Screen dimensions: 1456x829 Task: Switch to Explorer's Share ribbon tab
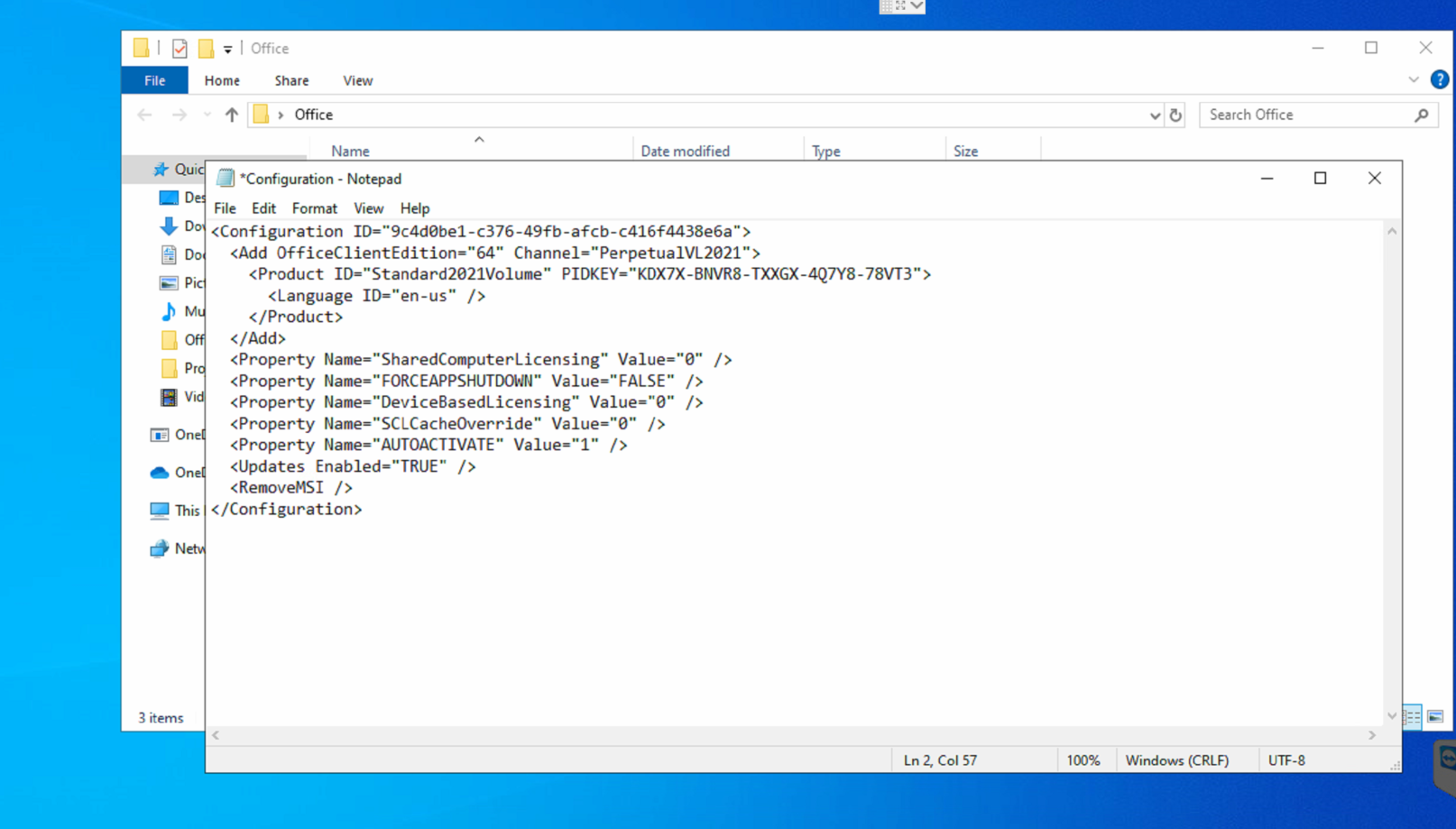pos(291,80)
